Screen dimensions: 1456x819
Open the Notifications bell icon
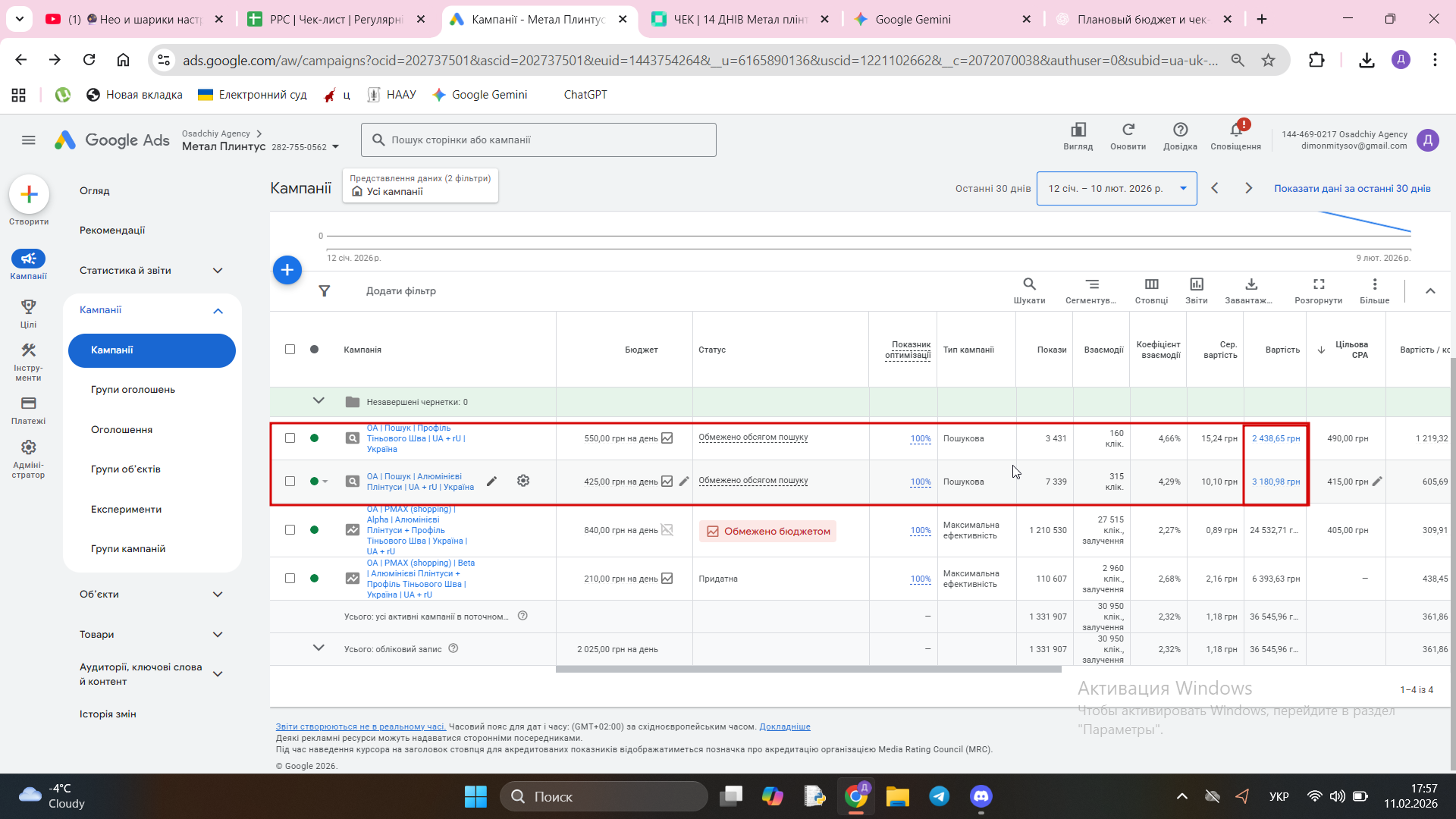[1235, 130]
